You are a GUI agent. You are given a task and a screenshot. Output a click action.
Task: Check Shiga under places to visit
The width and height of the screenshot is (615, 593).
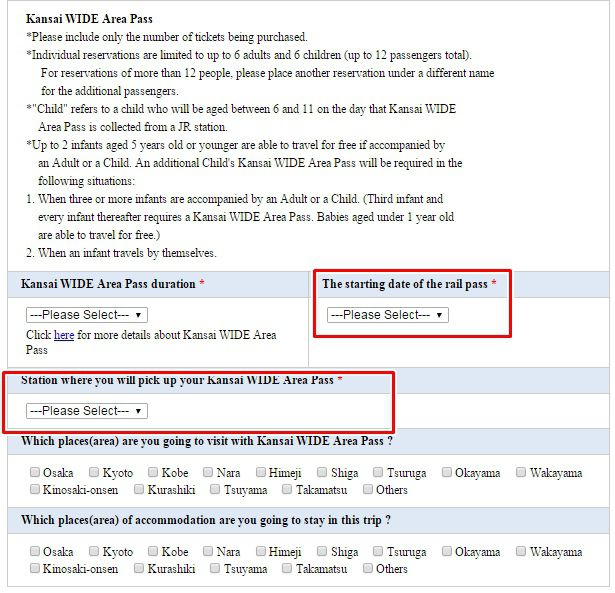pyautogui.click(x=322, y=472)
